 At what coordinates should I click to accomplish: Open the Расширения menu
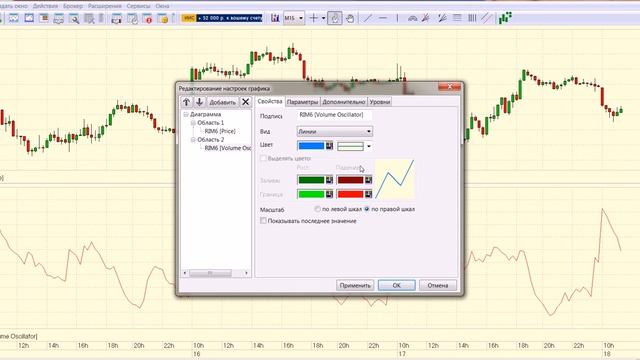104,6
